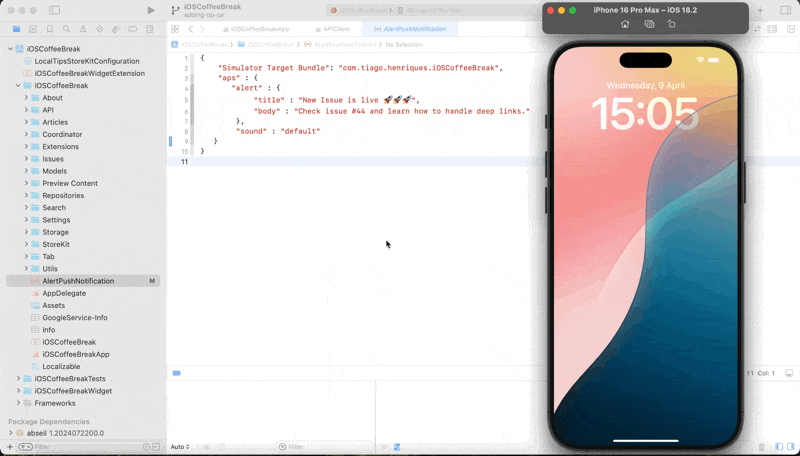Open the related items grid icon
The height and width of the screenshot is (456, 800).
coord(175,29)
